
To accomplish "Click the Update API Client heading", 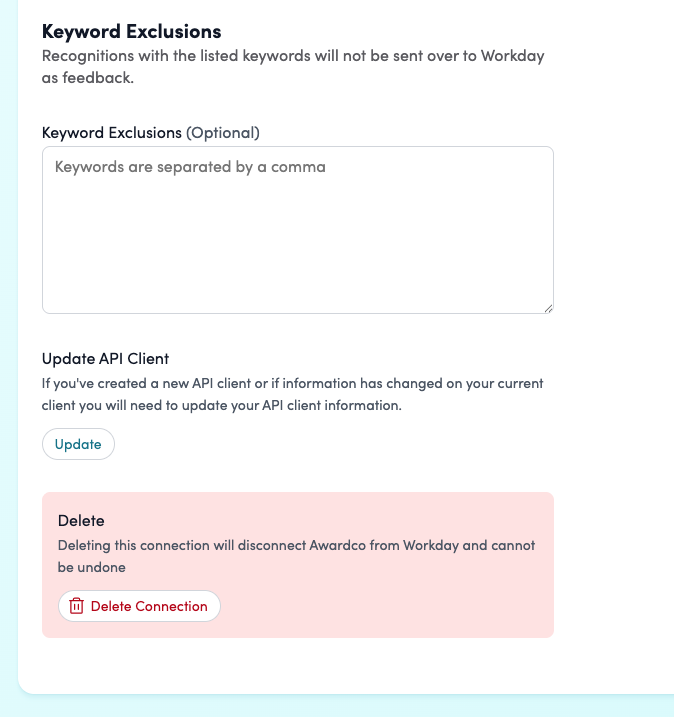I will [x=105, y=359].
